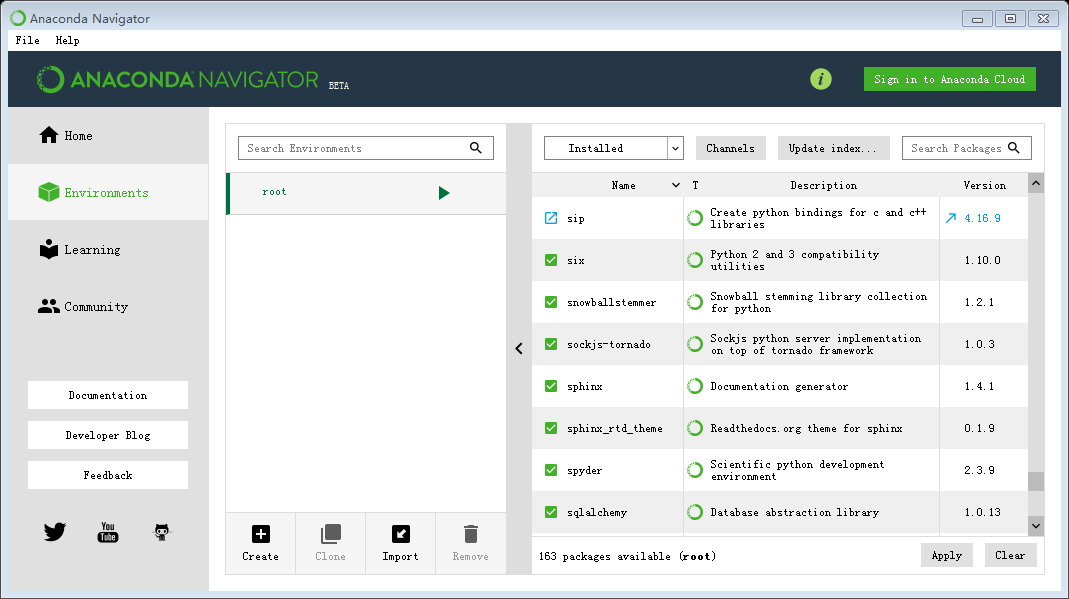The image size is (1069, 599).
Task: Open the Twitter icon link
Action: (x=55, y=532)
